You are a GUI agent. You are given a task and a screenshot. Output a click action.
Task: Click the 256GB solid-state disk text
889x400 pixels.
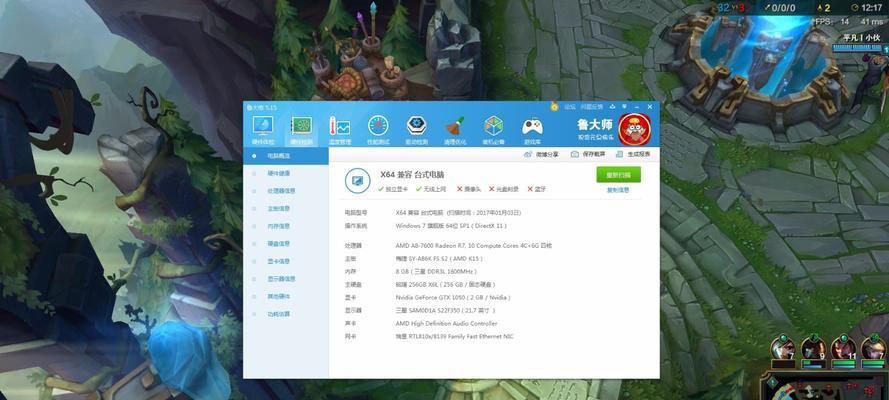[x=445, y=284]
